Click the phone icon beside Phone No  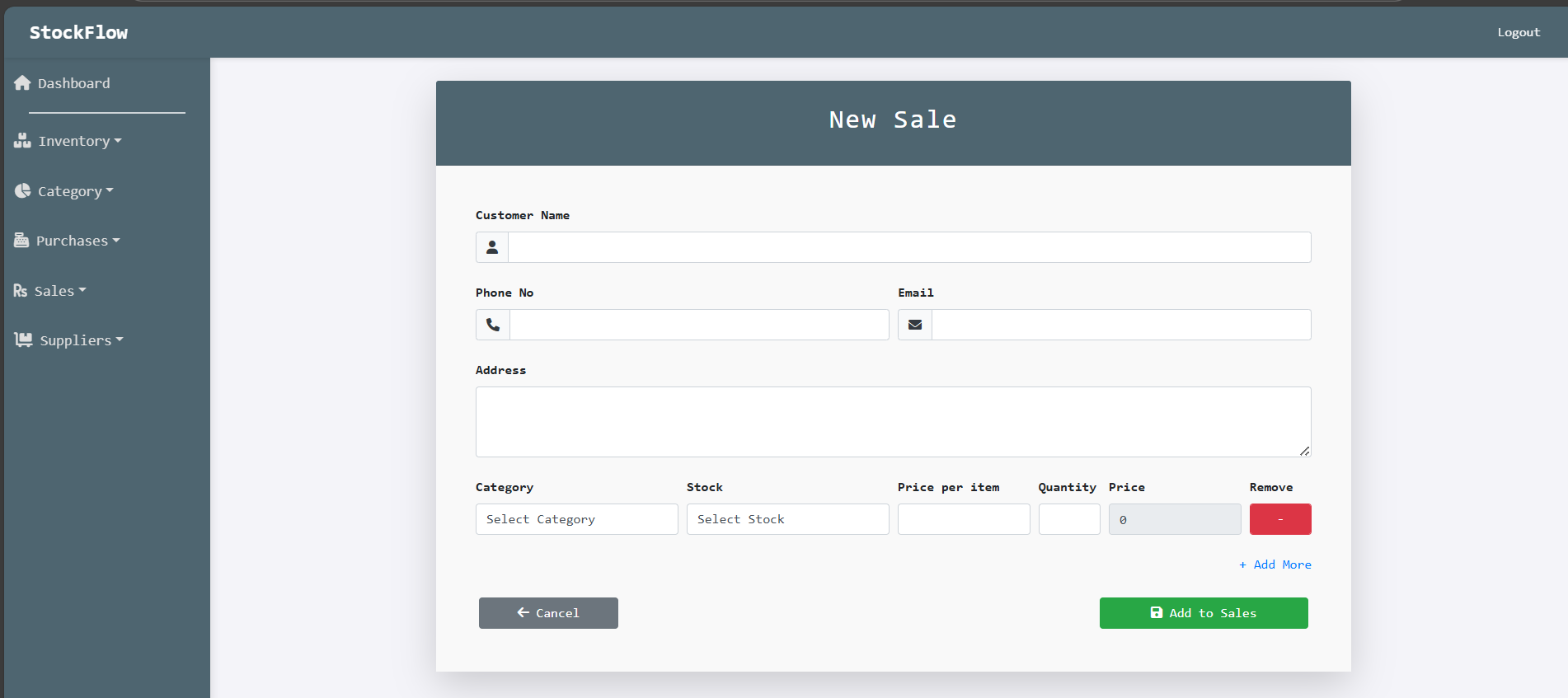coord(493,325)
